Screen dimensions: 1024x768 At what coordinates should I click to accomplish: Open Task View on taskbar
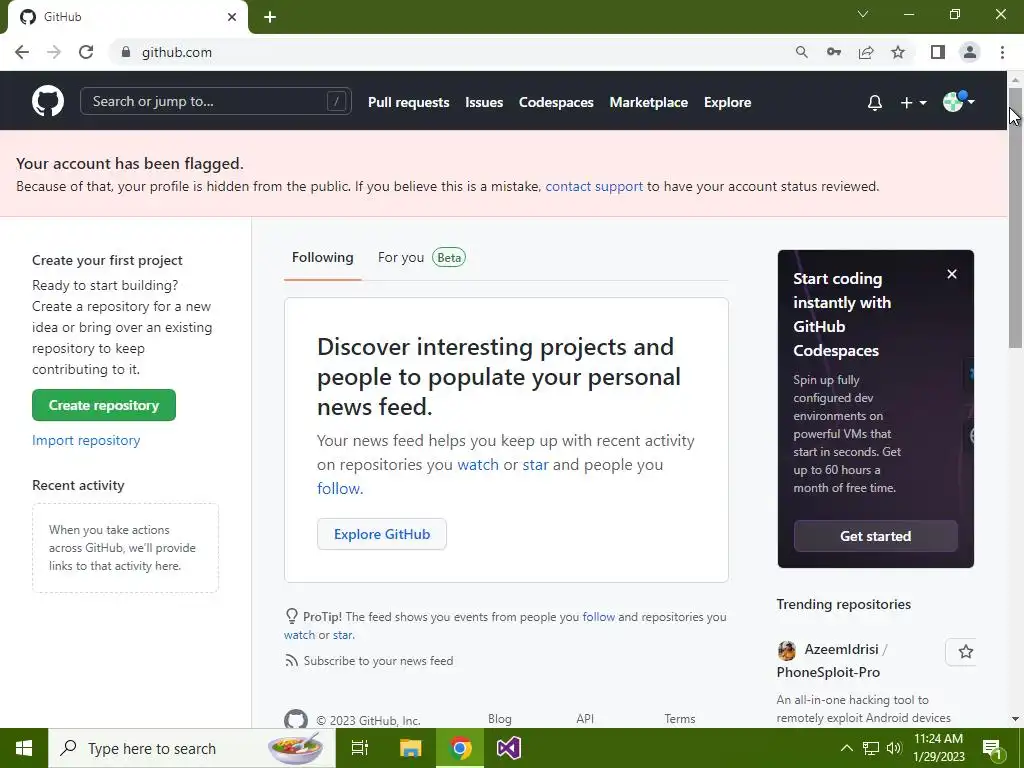(x=360, y=748)
